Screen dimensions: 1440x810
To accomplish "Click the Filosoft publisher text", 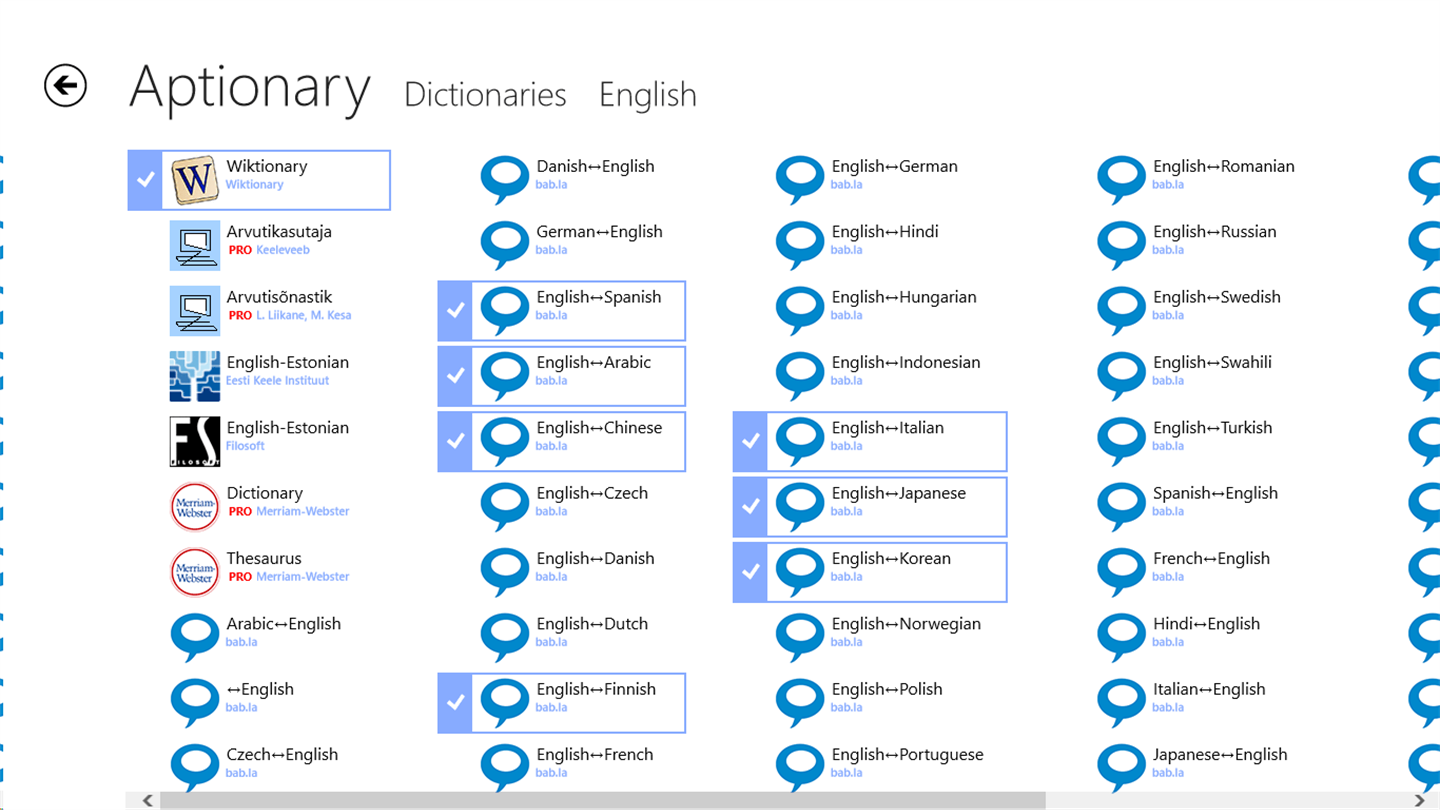I will pyautogui.click(x=245, y=446).
